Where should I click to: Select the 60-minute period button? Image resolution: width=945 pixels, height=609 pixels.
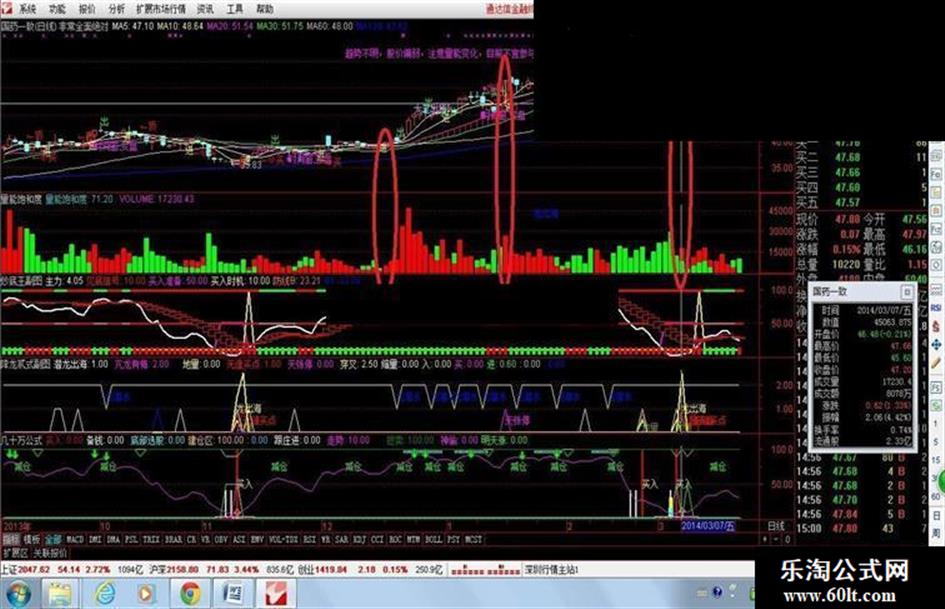point(936,496)
